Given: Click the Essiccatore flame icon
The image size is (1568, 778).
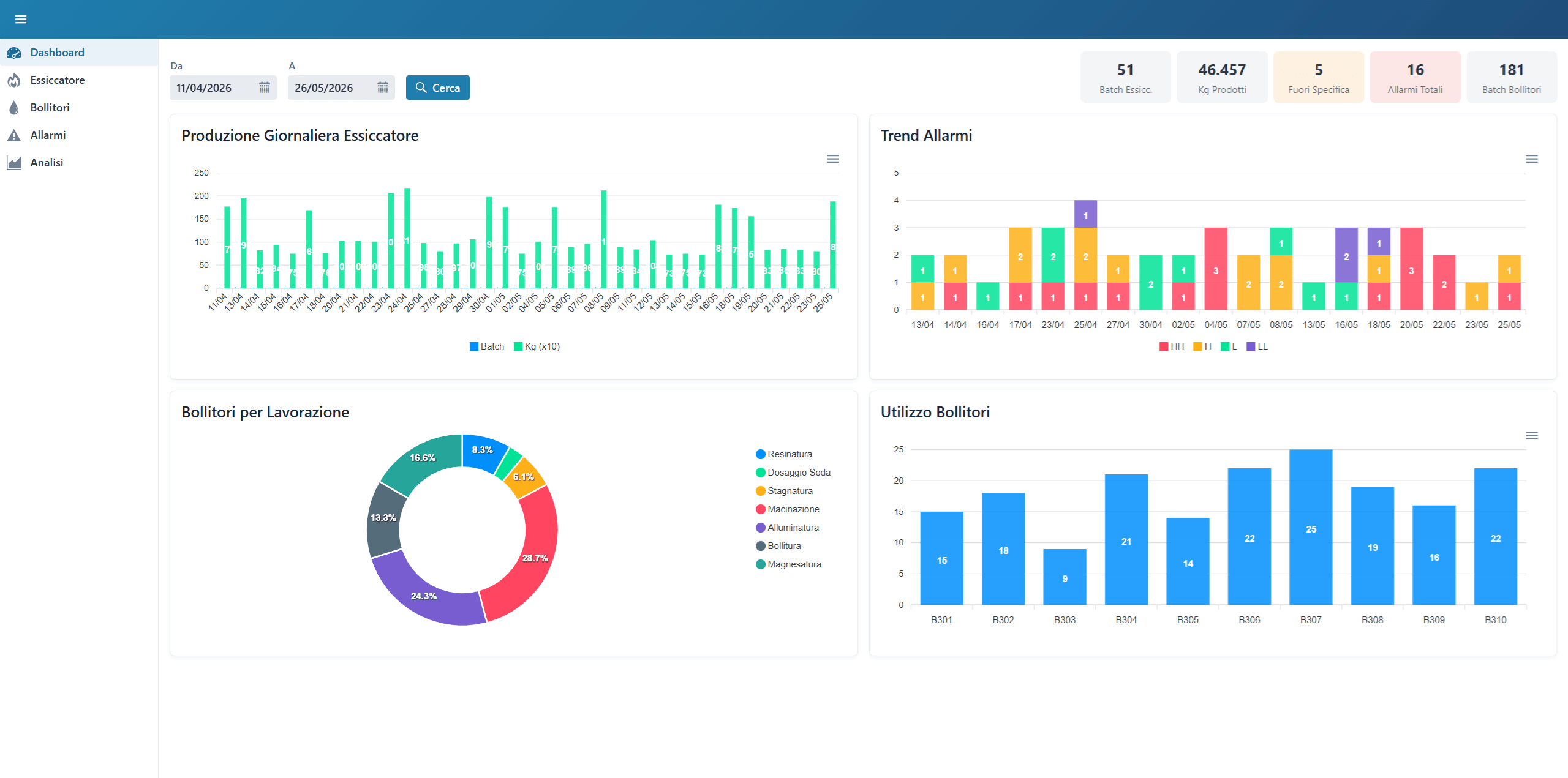Looking at the screenshot, I should pyautogui.click(x=14, y=80).
